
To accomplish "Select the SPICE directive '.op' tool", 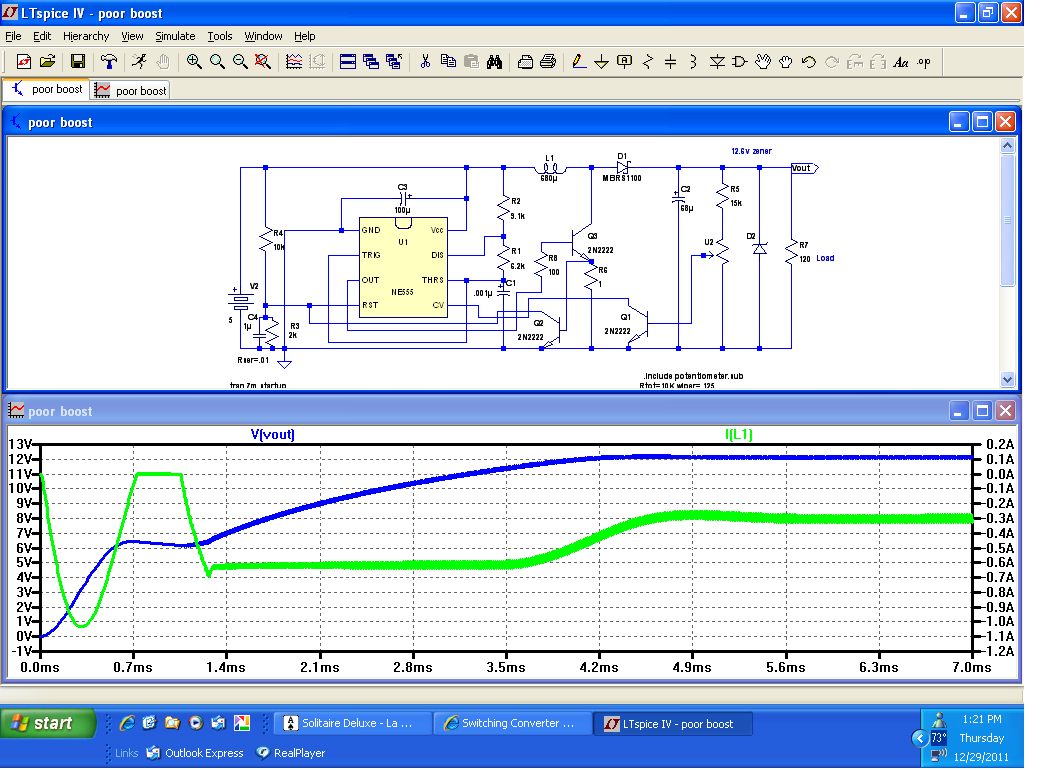I will tap(924, 62).
